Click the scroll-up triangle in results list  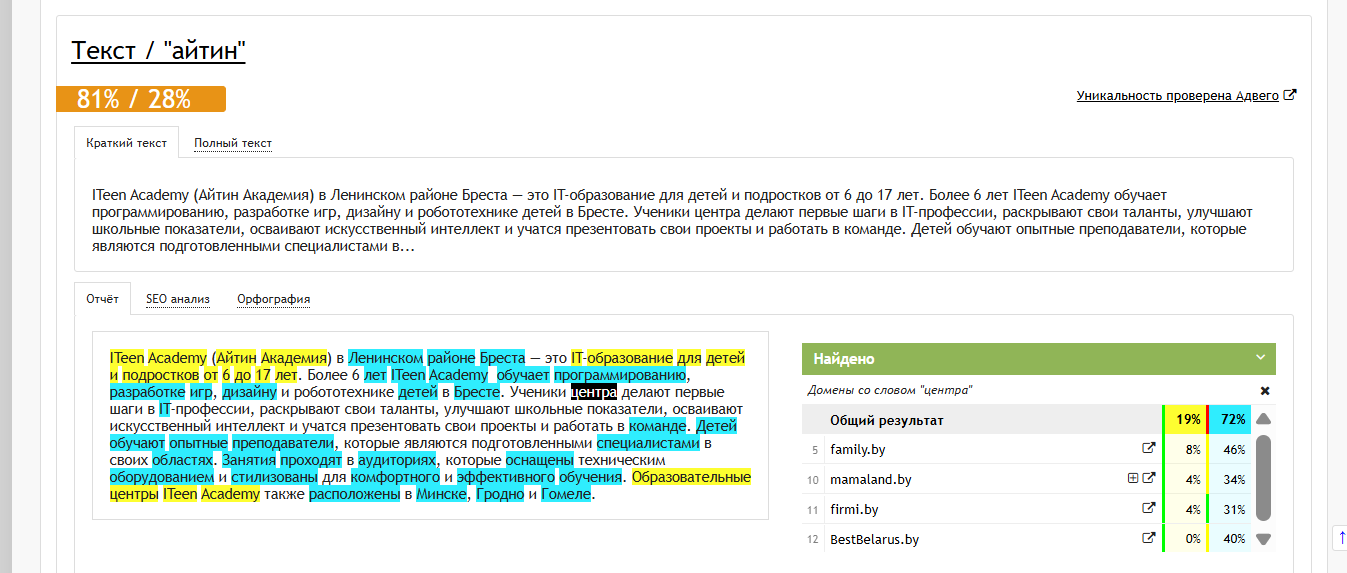[x=1263, y=419]
